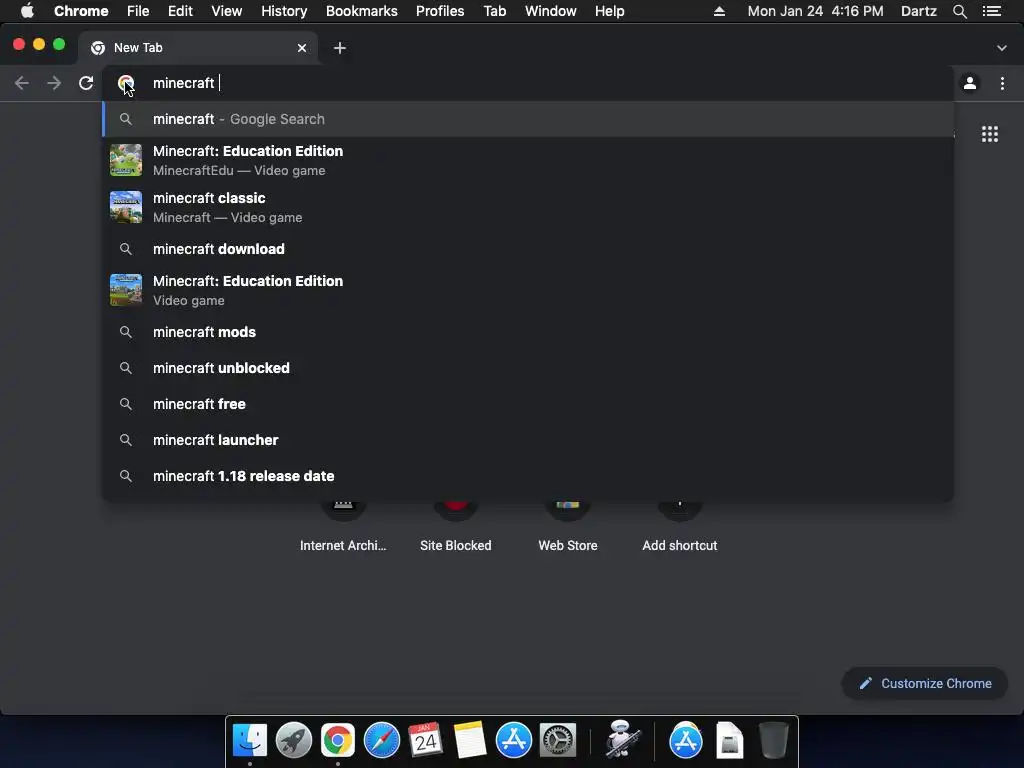Viewport: 1024px width, 768px height.
Task: Open Calendar from the Dock
Action: click(425, 740)
